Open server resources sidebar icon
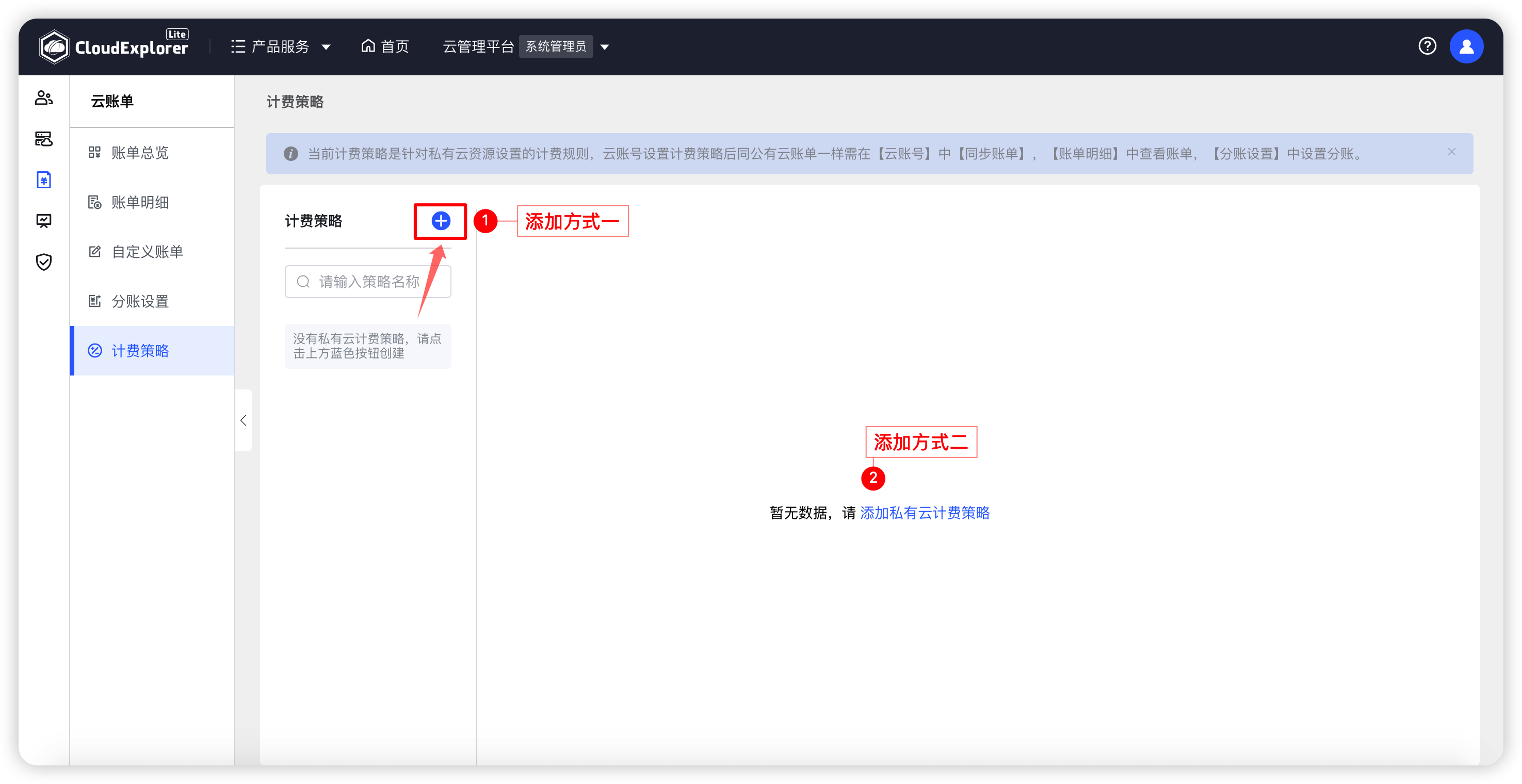1522x784 pixels. 44,139
